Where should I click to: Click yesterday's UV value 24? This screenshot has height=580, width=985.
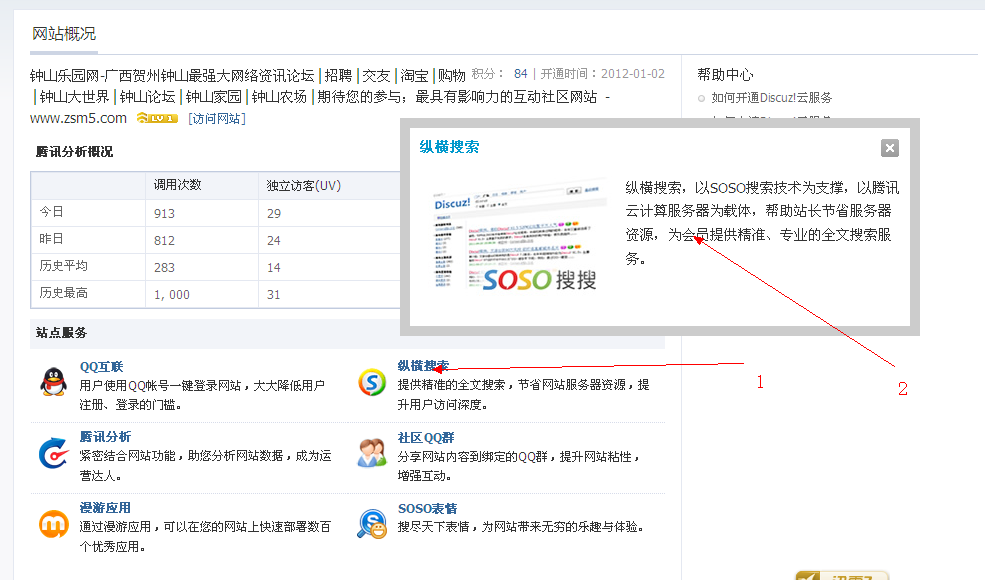point(274,241)
